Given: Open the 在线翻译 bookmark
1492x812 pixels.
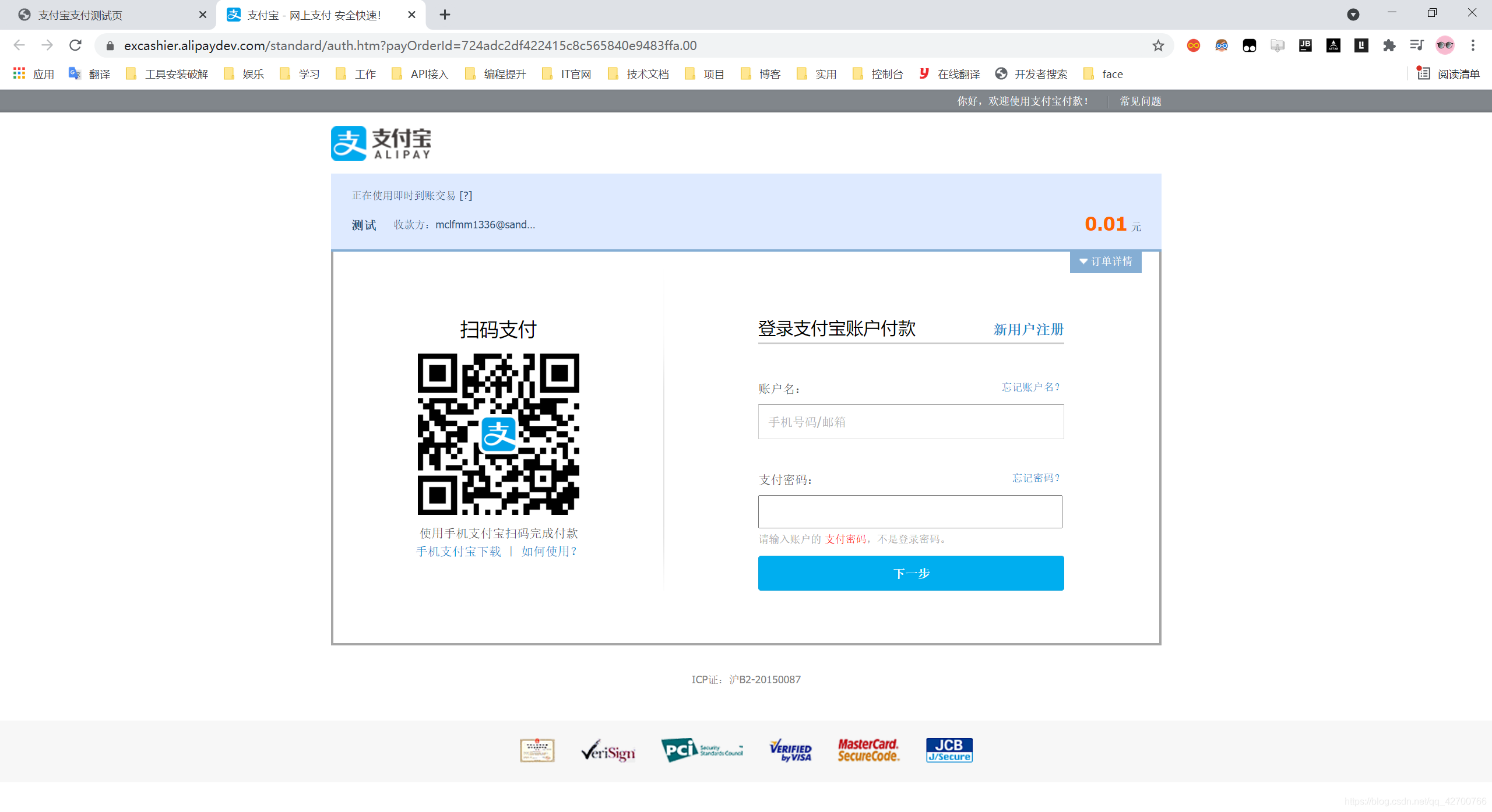Looking at the screenshot, I should 950,74.
